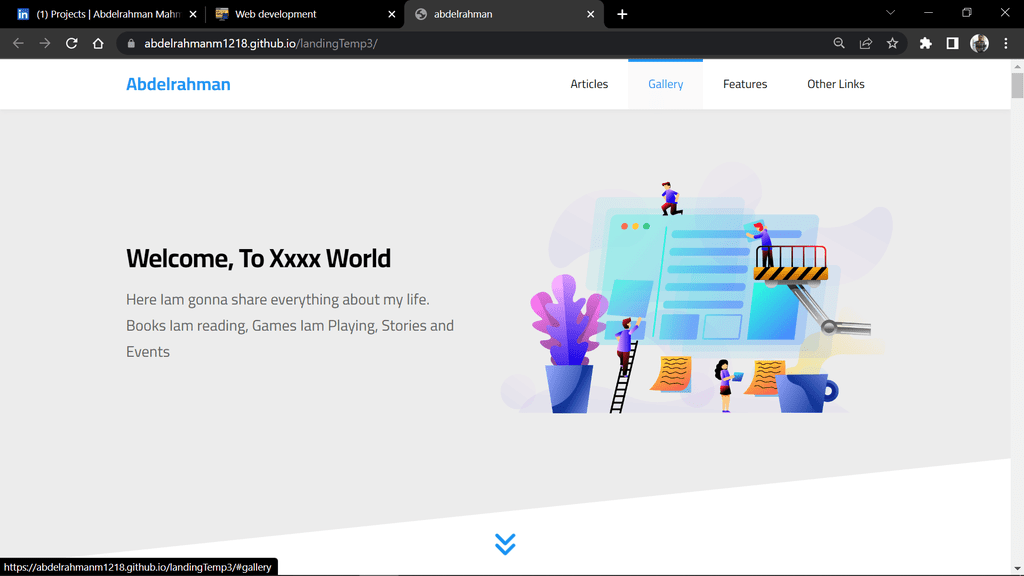This screenshot has height=576, width=1024.
Task: Open a new browser tab
Action: [622, 14]
